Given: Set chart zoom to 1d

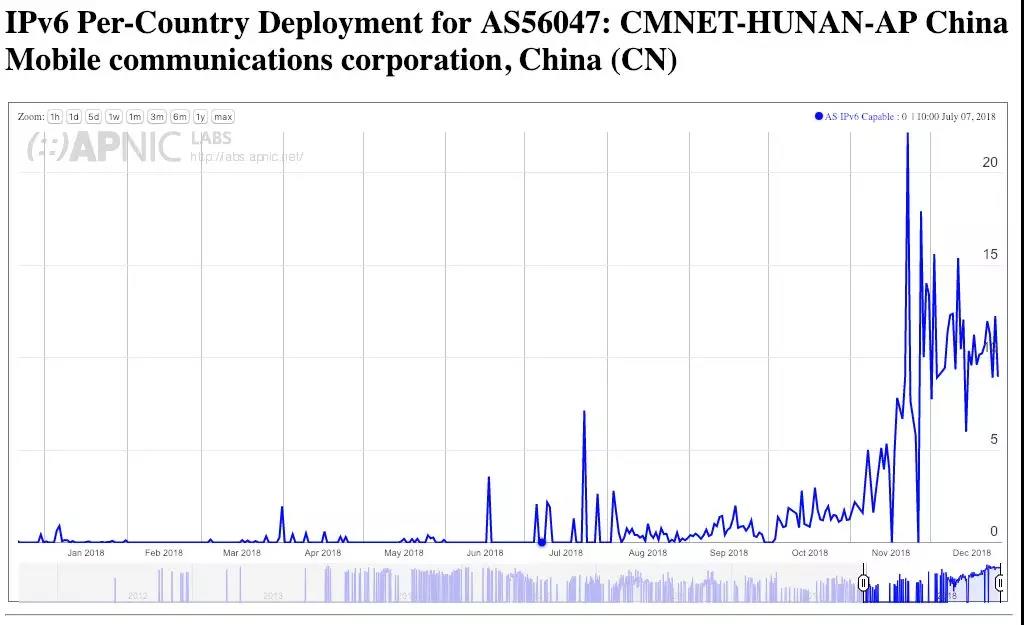Looking at the screenshot, I should tap(74, 117).
